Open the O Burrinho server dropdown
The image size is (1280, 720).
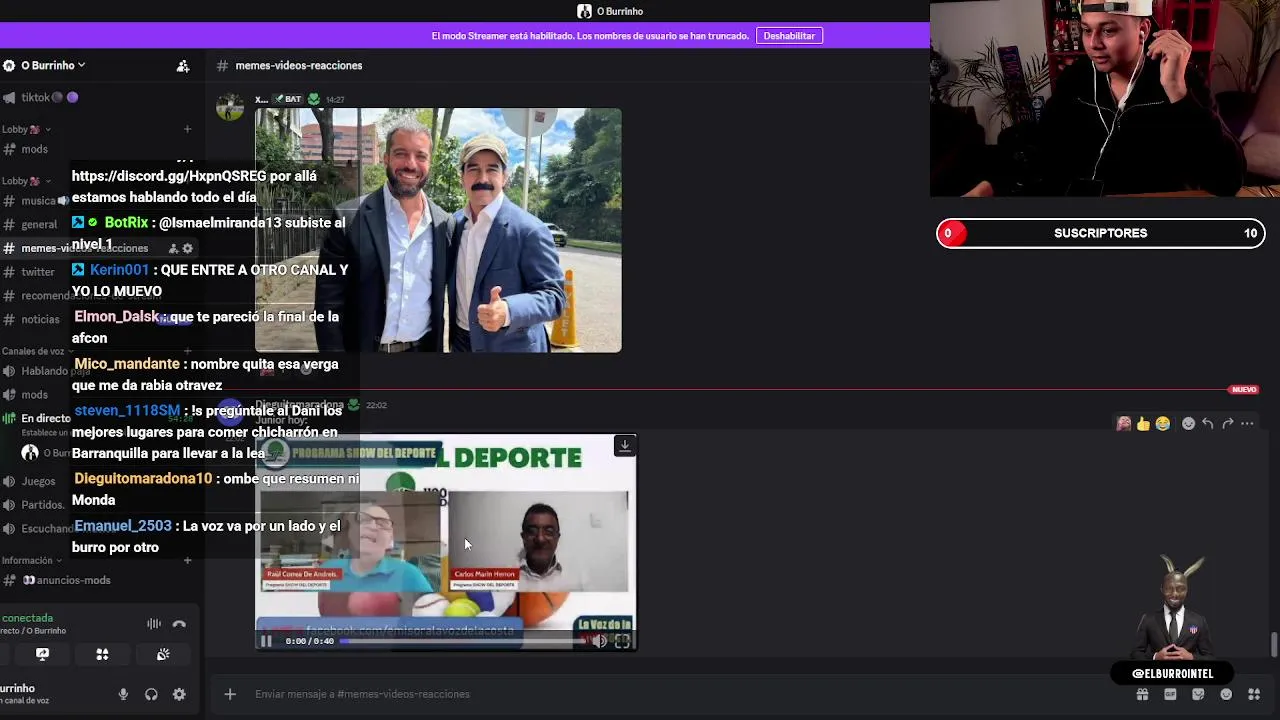(x=52, y=65)
